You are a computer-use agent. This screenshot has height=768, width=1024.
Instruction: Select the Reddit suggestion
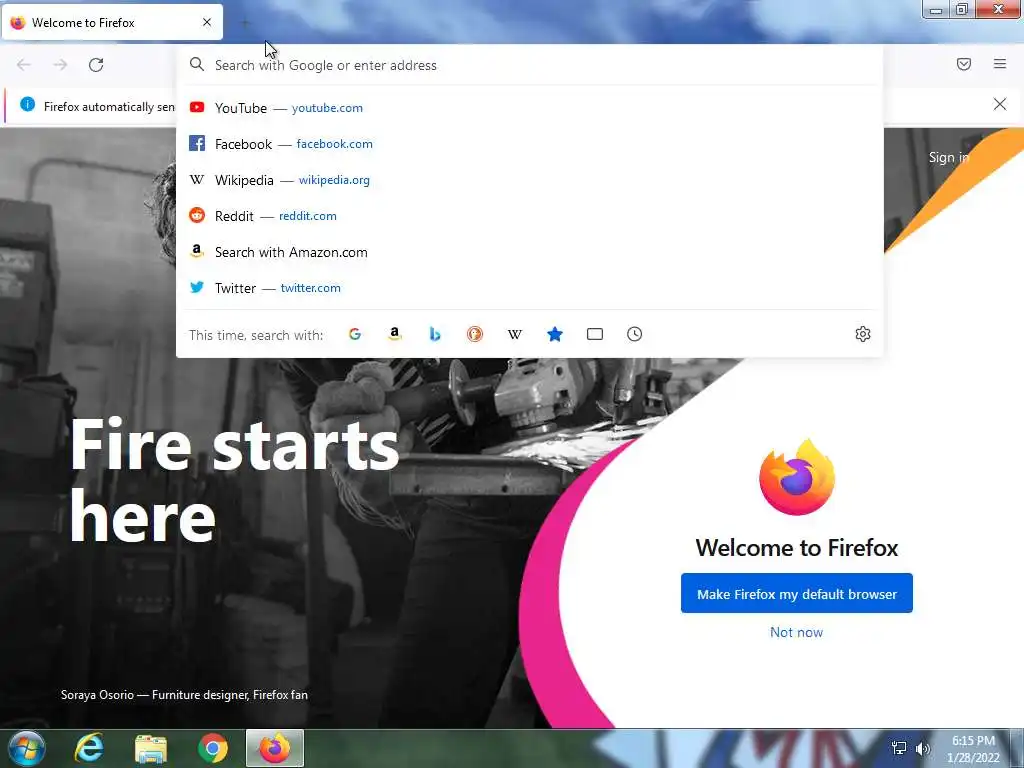pos(529,216)
